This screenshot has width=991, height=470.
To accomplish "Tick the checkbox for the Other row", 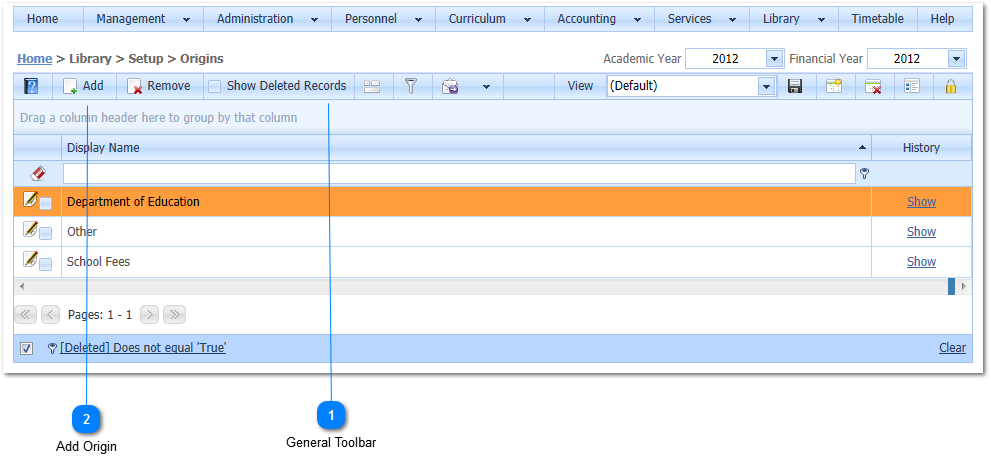I will point(46,234).
